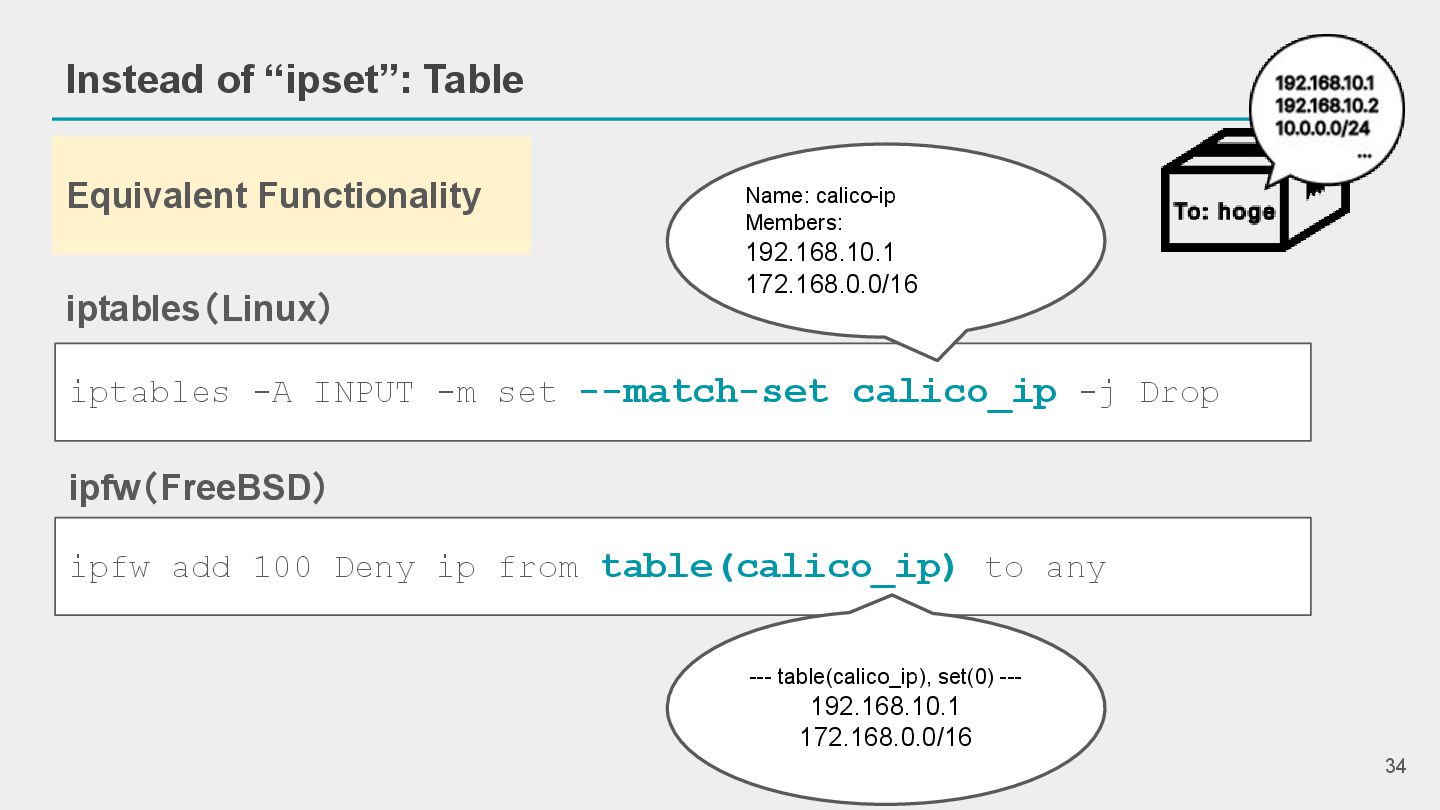Image resolution: width=1440 pixels, height=810 pixels.
Task: Click the "-j Drop" part of the iptables command
Action: [1149, 392]
